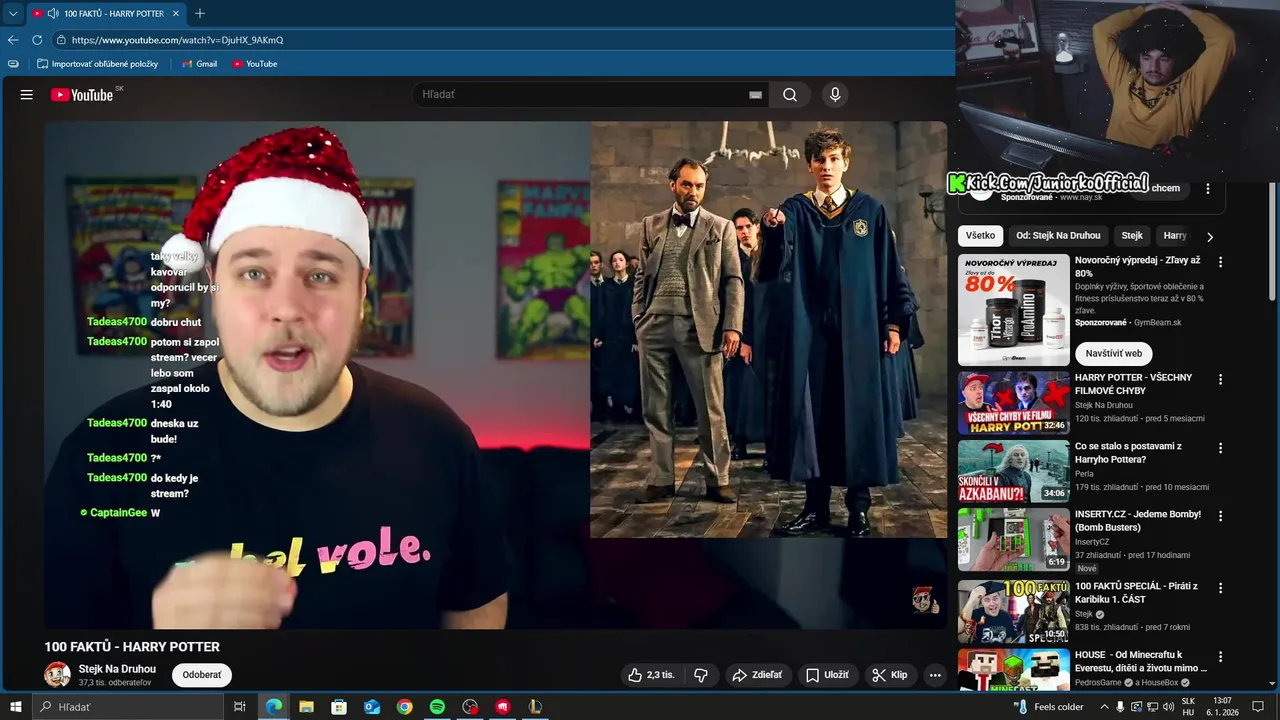Image resolution: width=1280 pixels, height=720 pixels.
Task: Select the Harry filter chip
Action: (x=1175, y=236)
